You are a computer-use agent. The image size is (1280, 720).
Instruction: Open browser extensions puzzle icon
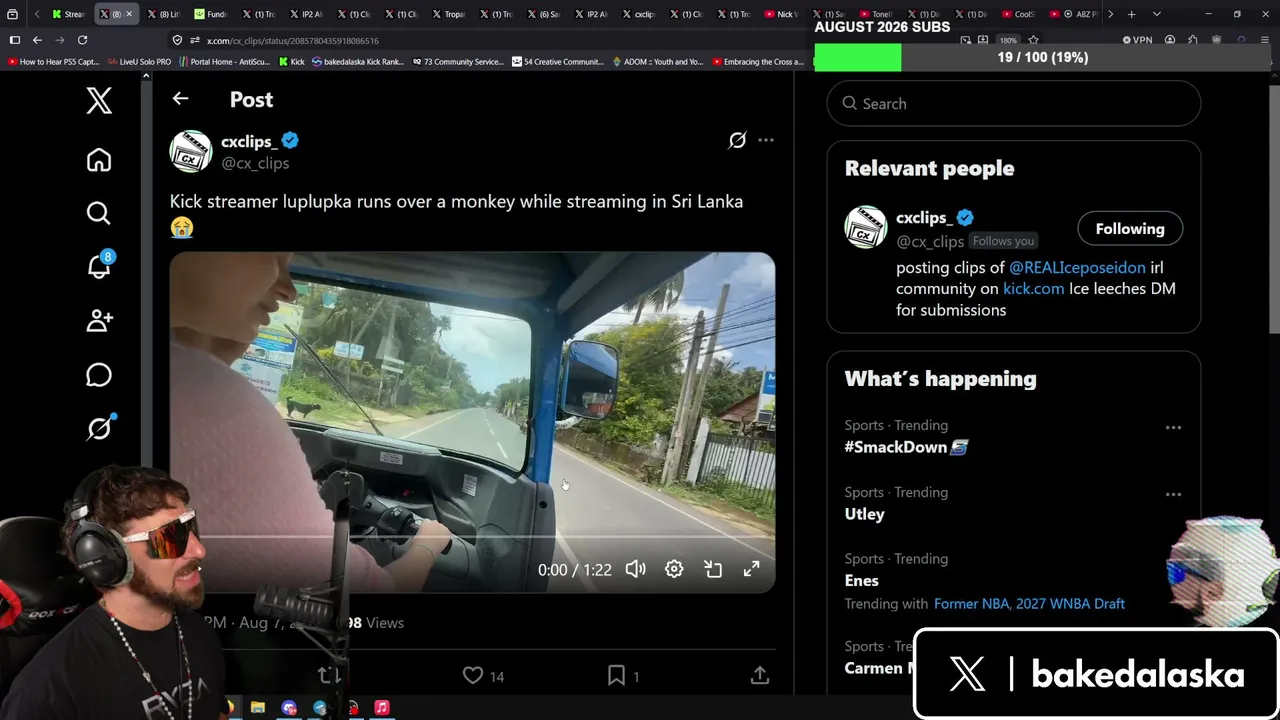(1193, 40)
